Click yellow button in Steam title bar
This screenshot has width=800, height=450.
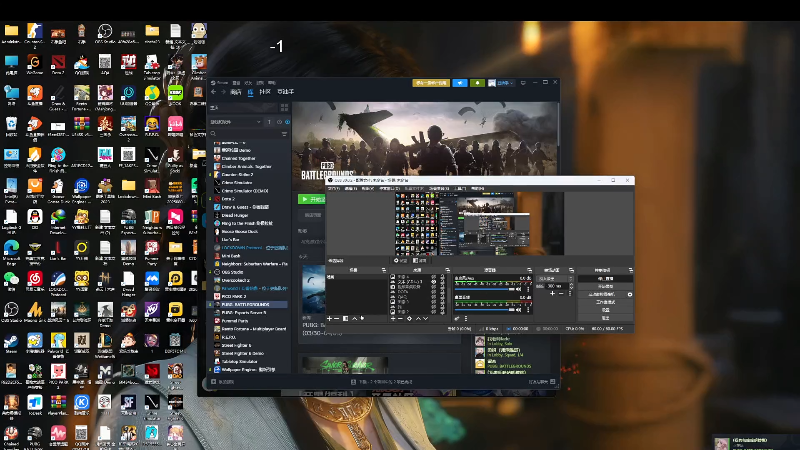pyautogui.click(x=431, y=83)
